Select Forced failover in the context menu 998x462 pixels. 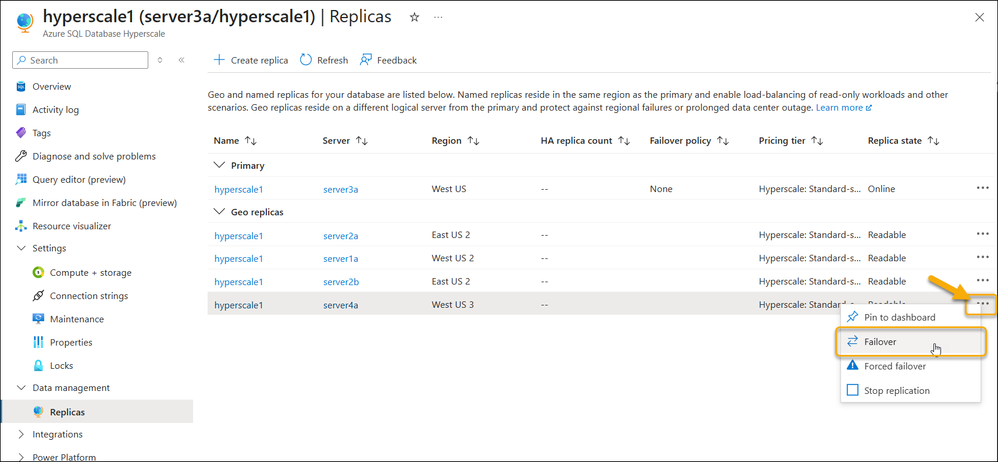click(x=910, y=366)
